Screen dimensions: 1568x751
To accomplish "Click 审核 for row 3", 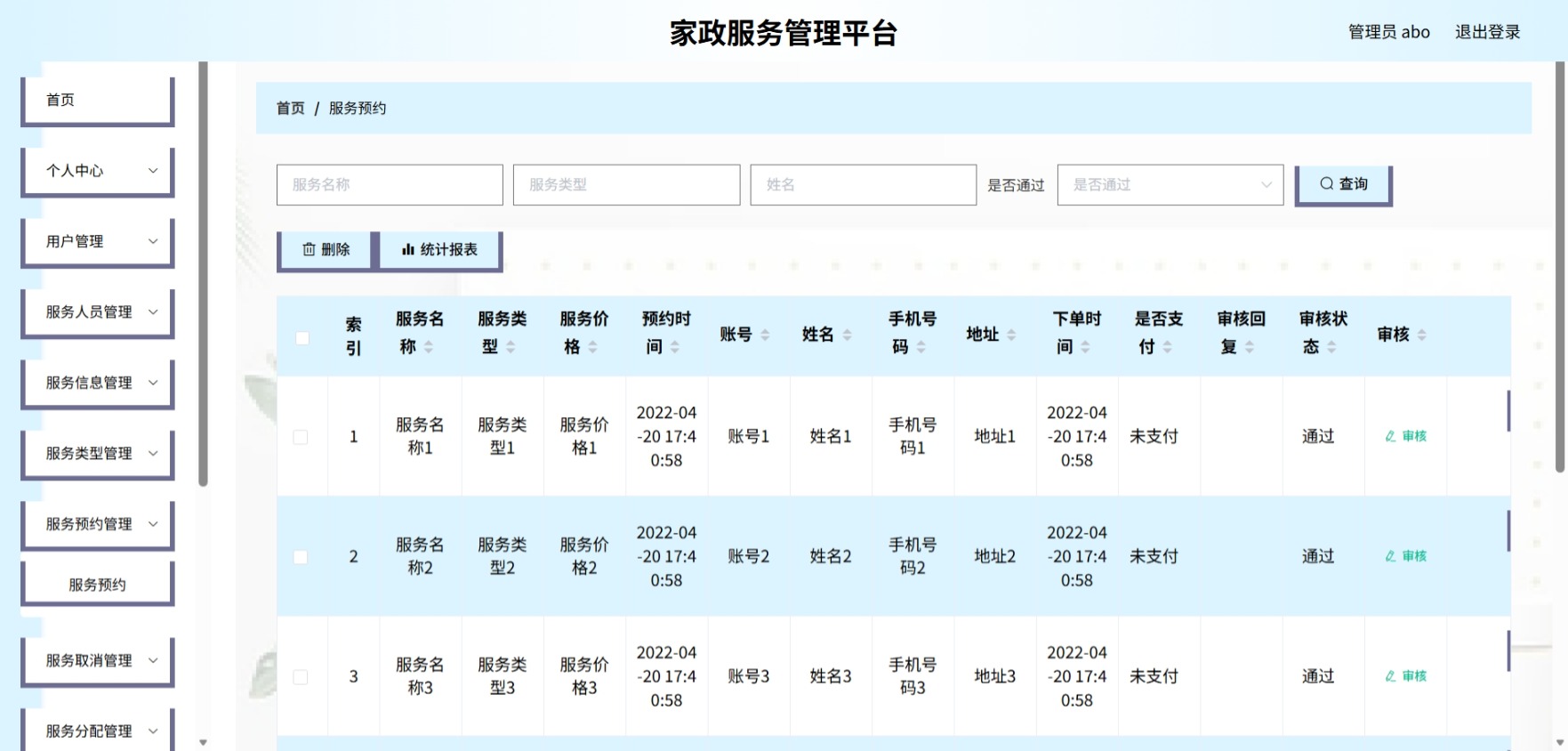I will point(1406,676).
